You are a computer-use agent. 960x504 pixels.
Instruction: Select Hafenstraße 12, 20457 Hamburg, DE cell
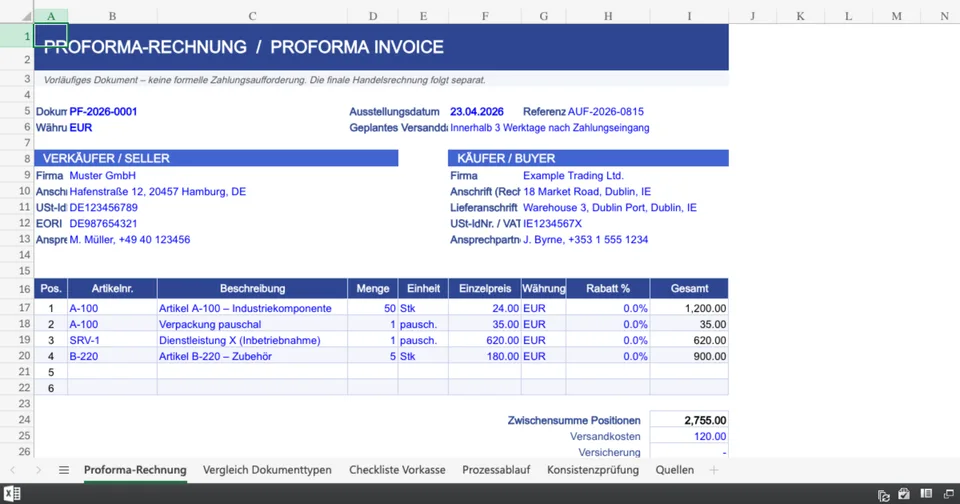point(157,191)
